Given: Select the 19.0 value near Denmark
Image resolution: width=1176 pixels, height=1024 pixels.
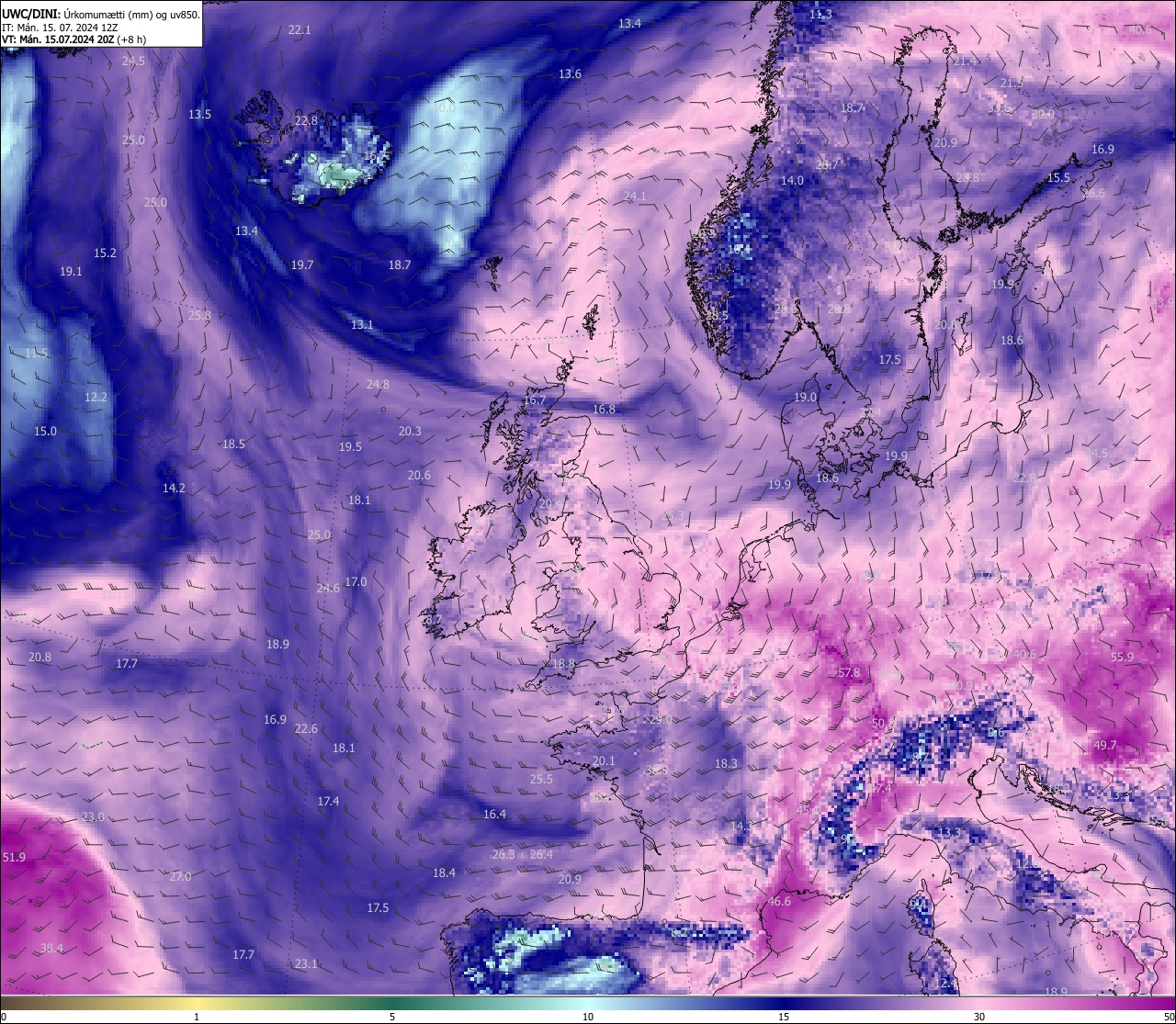Looking at the screenshot, I should pos(805,397).
